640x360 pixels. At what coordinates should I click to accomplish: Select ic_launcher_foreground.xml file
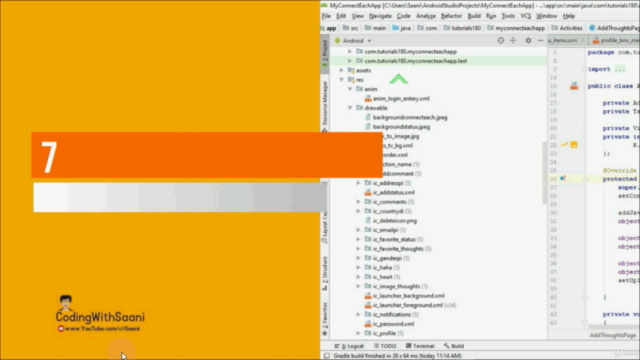pos(407,305)
